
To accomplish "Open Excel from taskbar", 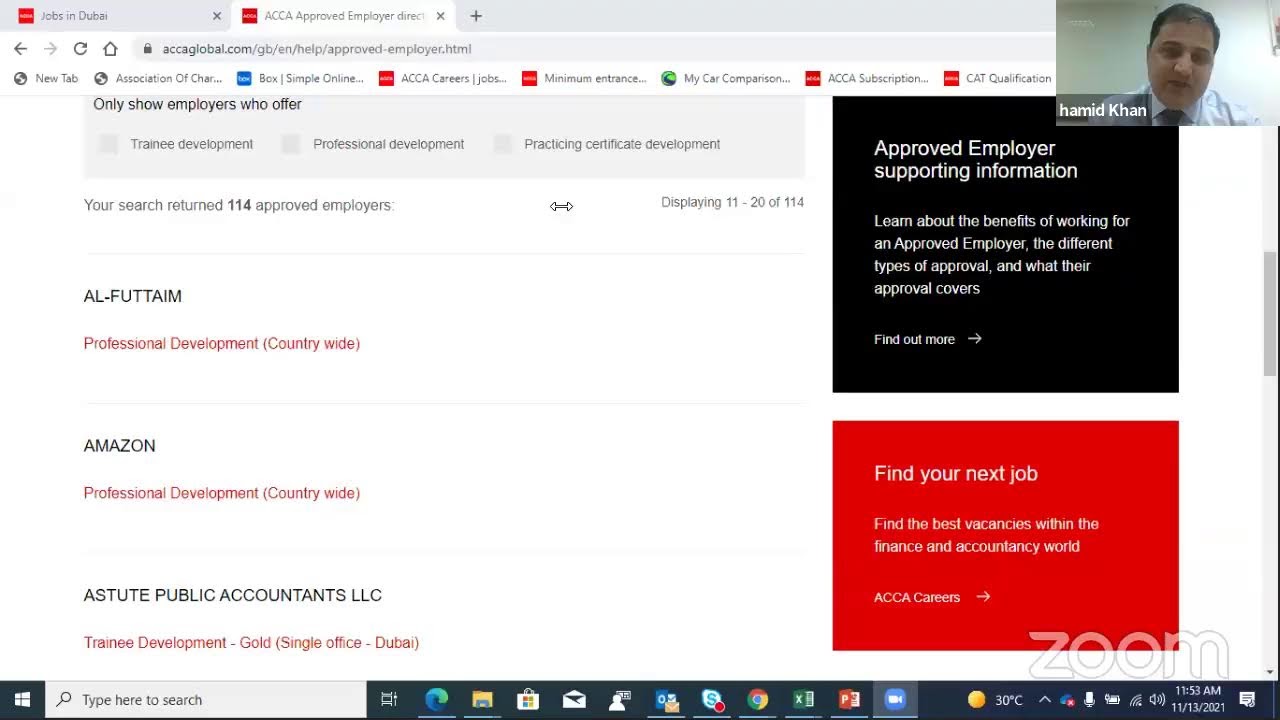I will [804, 699].
